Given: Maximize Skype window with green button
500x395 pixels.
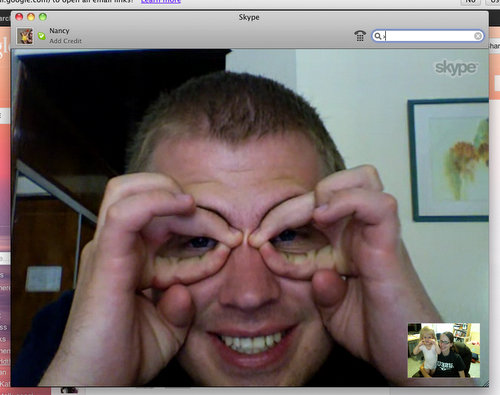Looking at the screenshot, I should coord(43,17).
